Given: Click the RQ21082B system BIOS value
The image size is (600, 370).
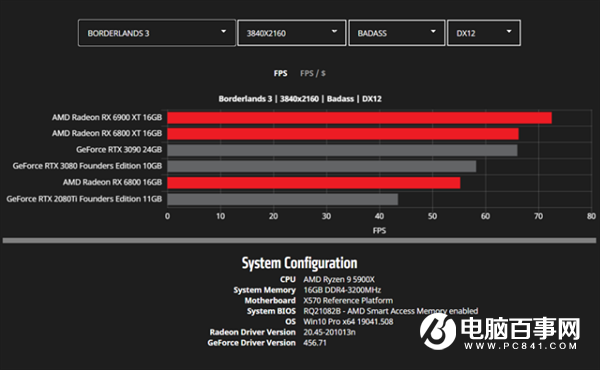Looking at the screenshot, I should (x=390, y=311).
